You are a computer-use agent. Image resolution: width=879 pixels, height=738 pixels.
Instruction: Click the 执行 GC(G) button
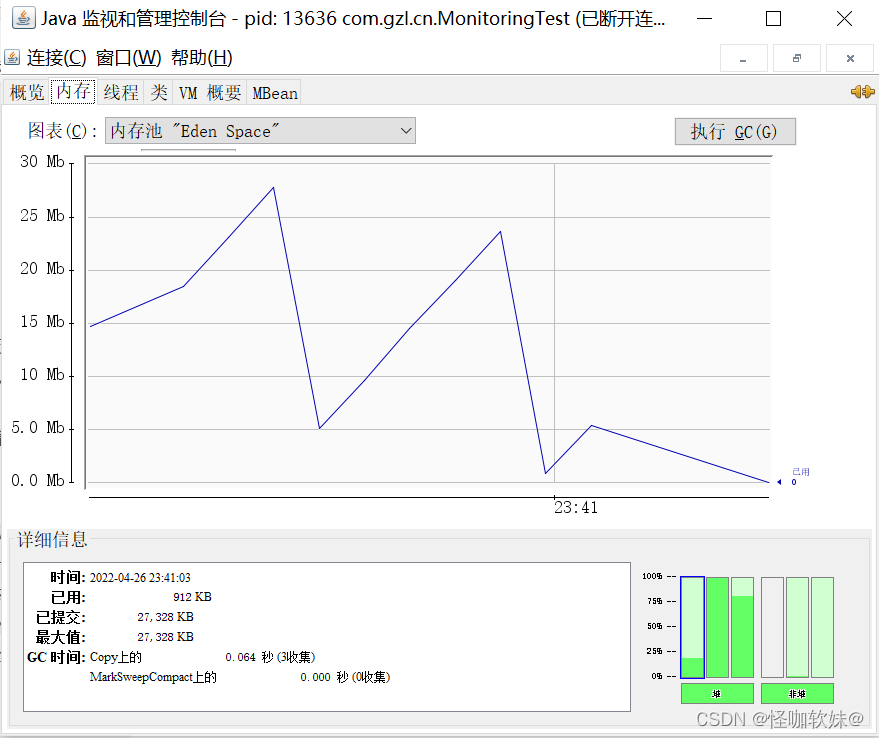(735, 132)
